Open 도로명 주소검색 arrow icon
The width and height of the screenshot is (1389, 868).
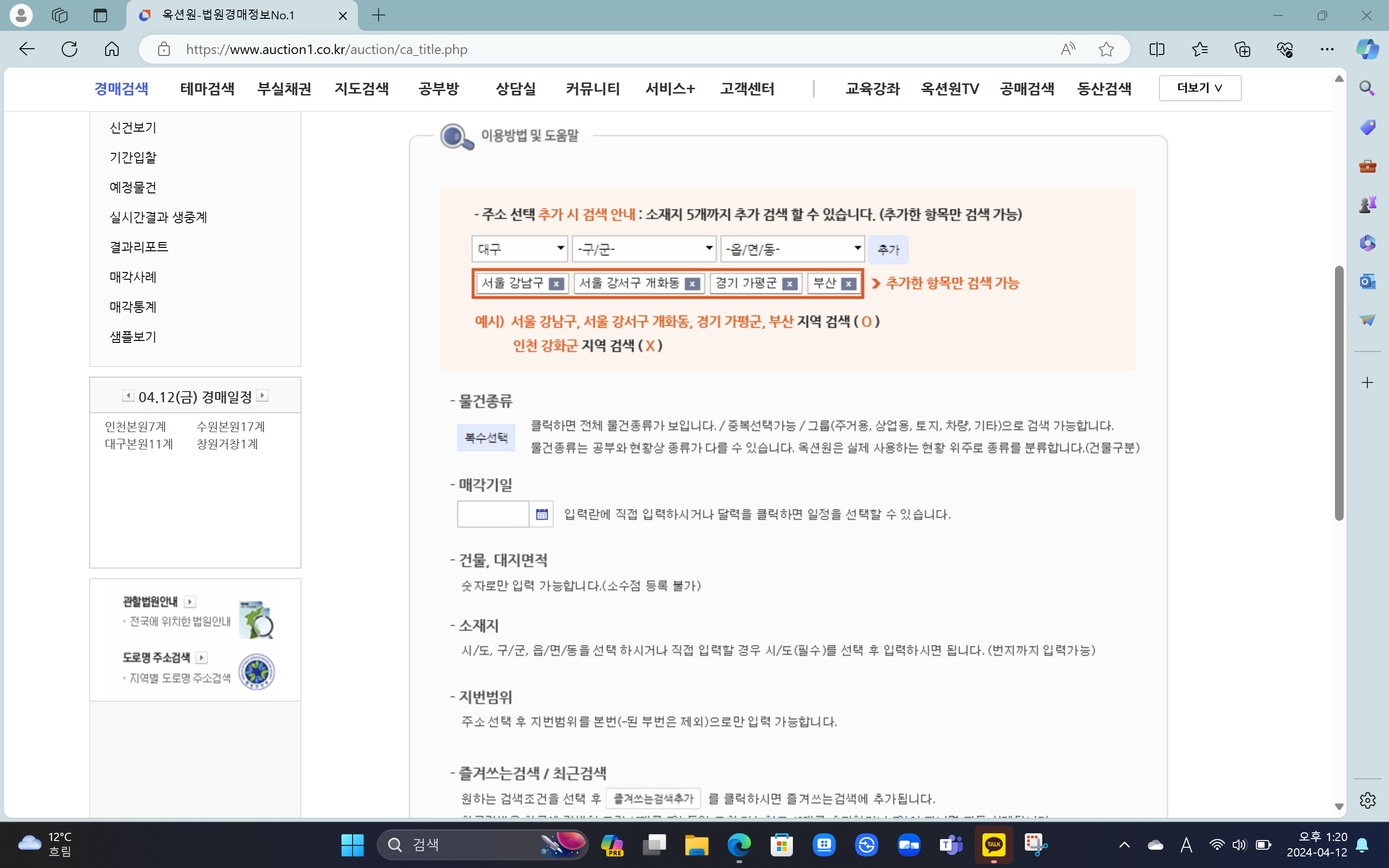[202, 657]
